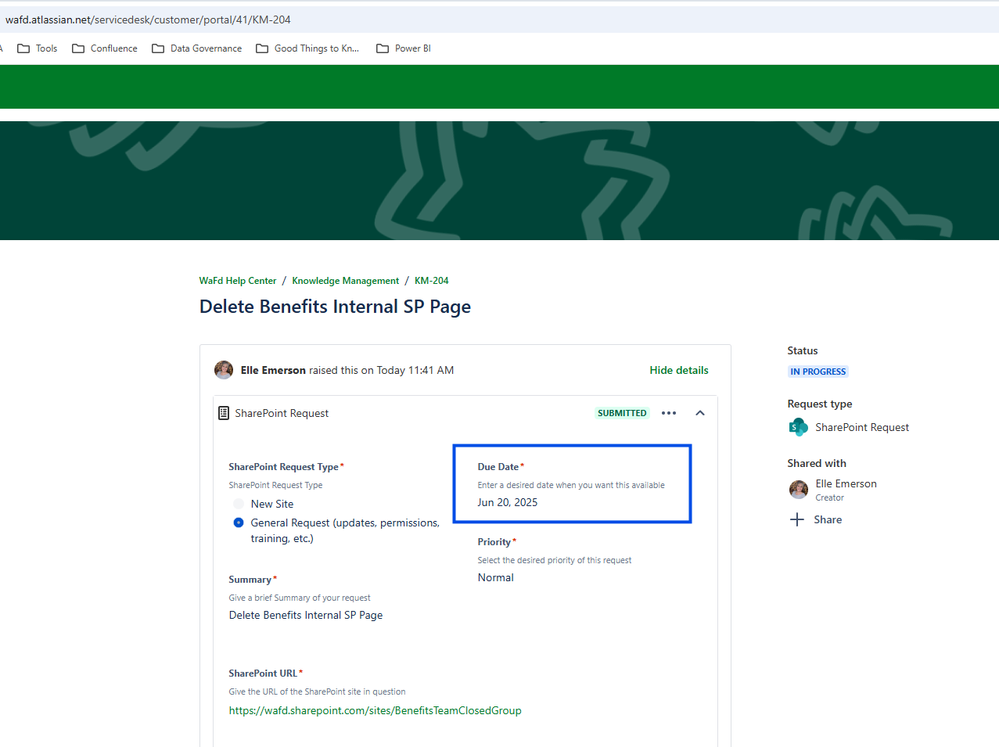
Task: Click the browser address bar URL
Action: (148, 20)
